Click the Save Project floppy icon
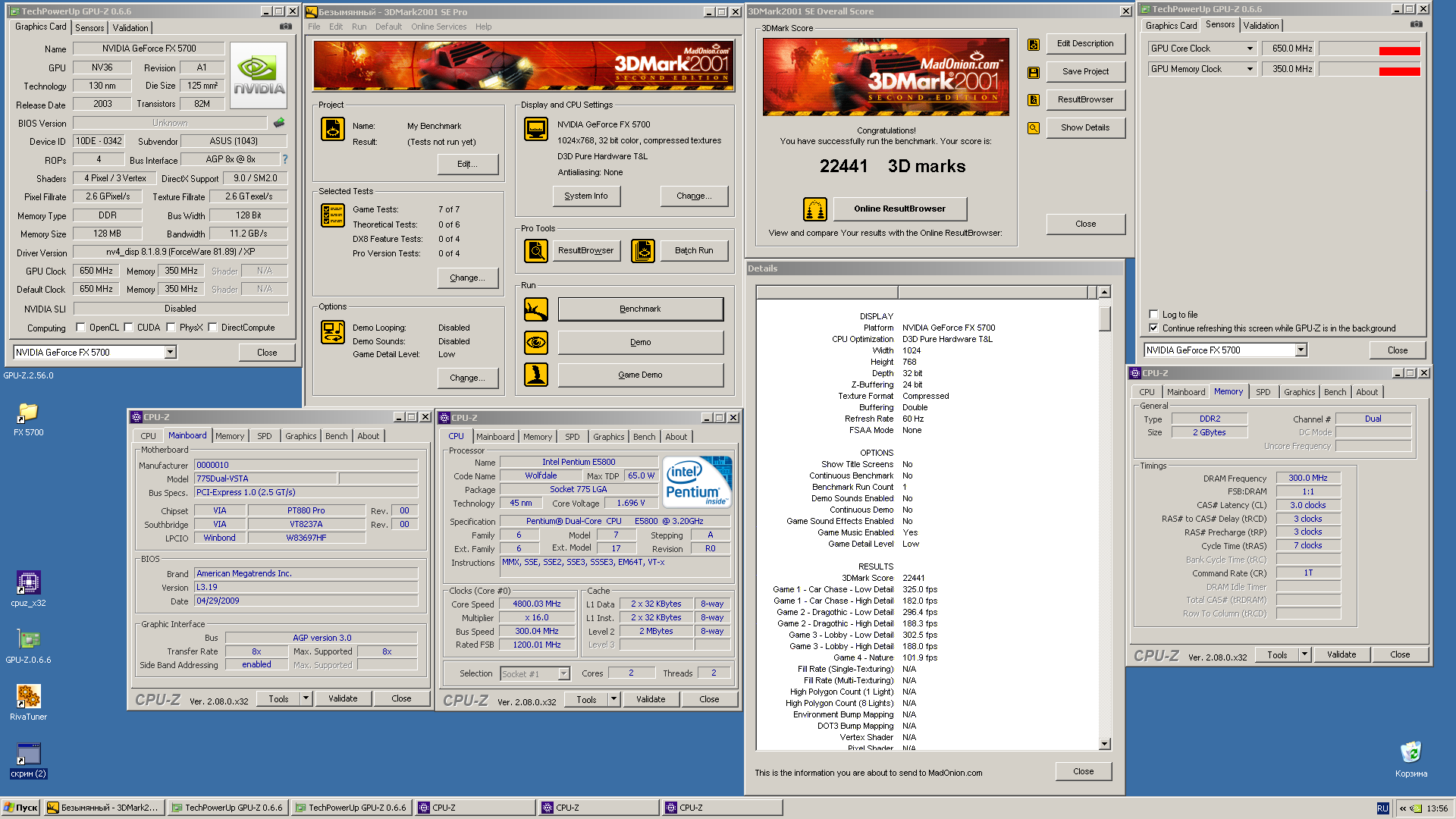Viewport: 1456px width, 819px height. (x=1034, y=72)
